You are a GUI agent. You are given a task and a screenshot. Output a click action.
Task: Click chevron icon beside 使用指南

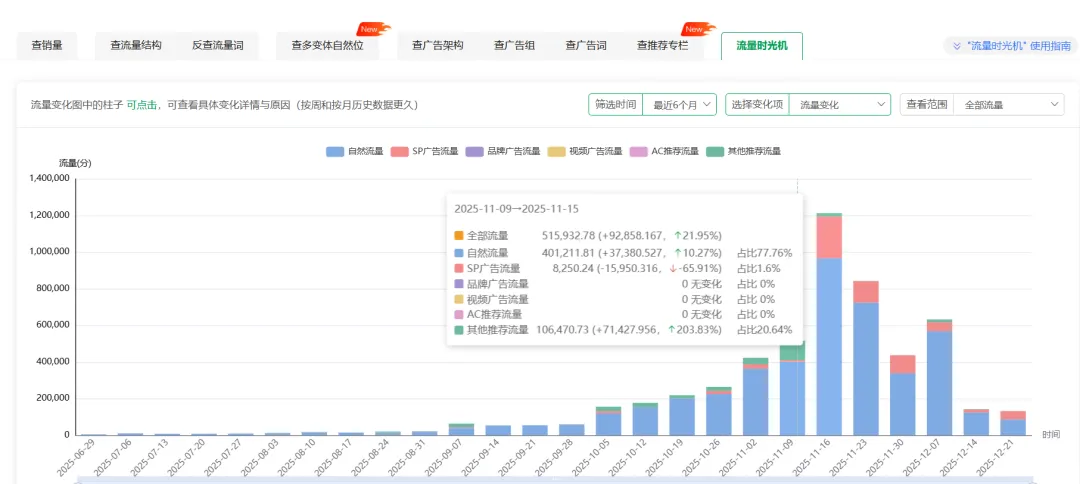click(957, 46)
